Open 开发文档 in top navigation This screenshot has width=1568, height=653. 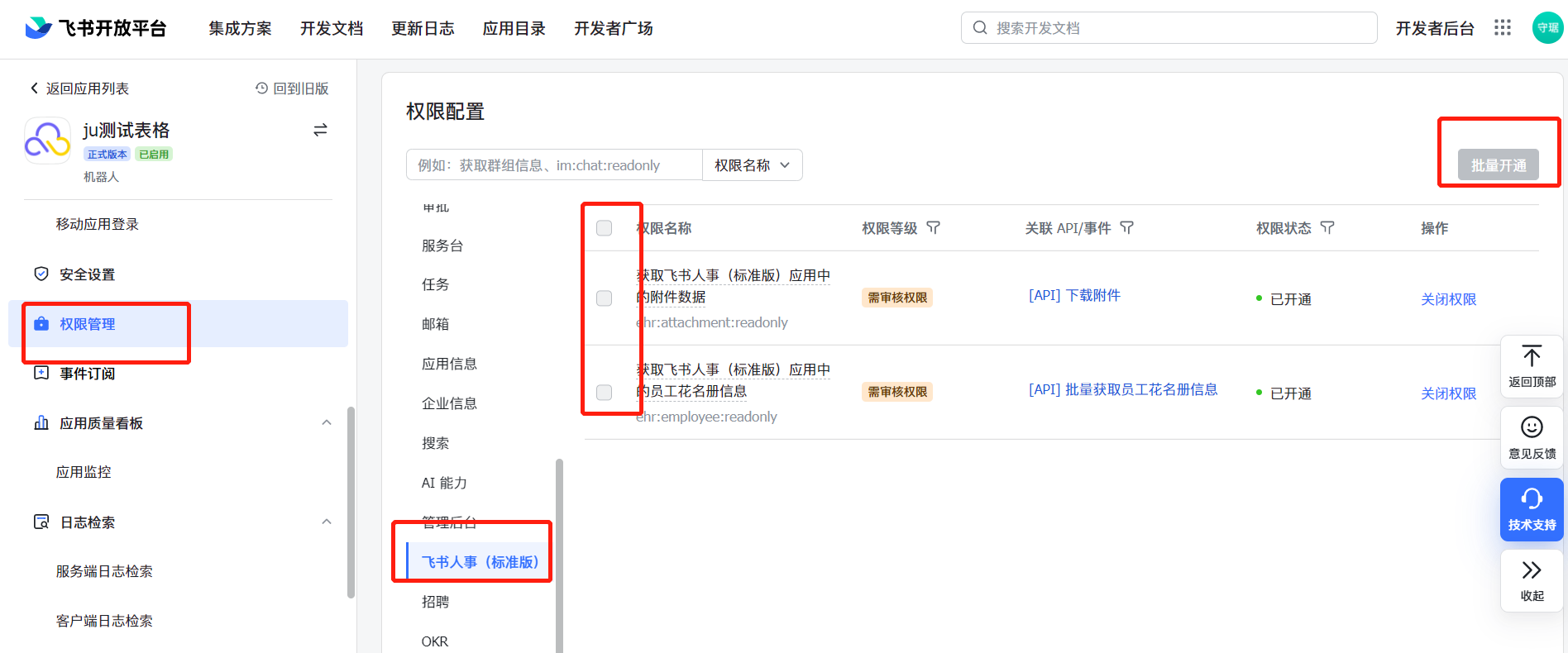point(332,29)
